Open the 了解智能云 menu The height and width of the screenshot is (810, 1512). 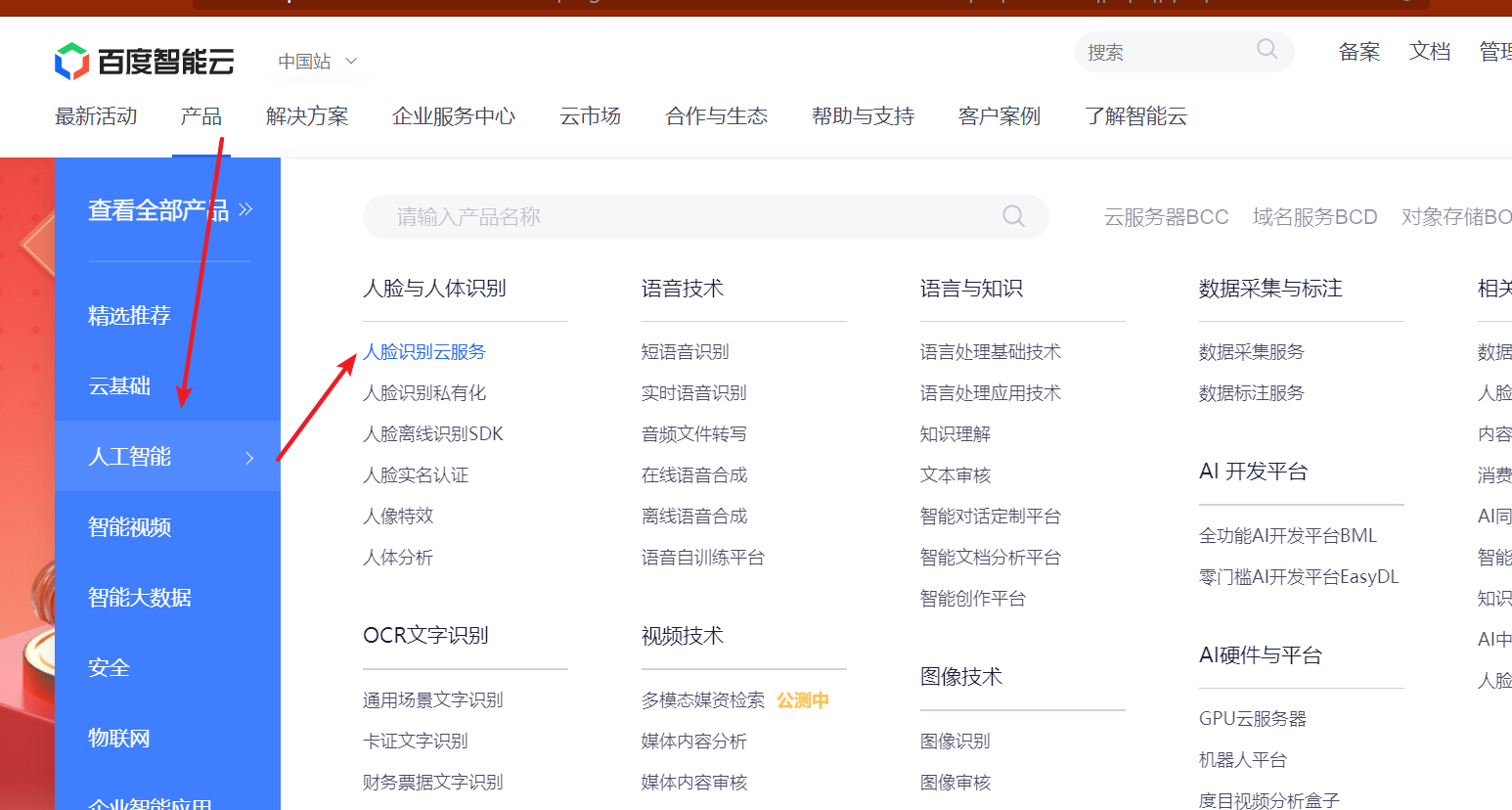(1135, 116)
